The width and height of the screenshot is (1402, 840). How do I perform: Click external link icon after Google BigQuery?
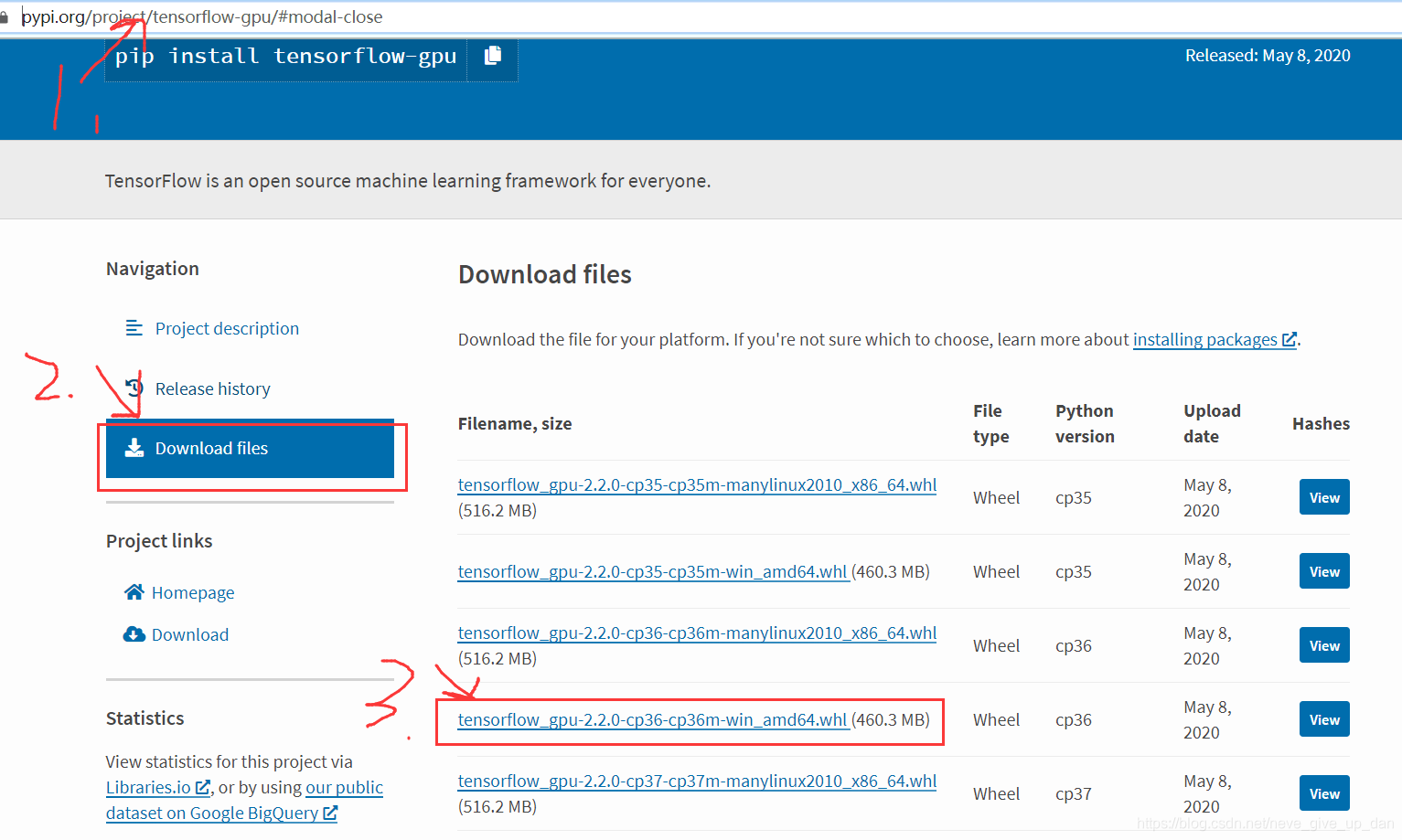(330, 813)
